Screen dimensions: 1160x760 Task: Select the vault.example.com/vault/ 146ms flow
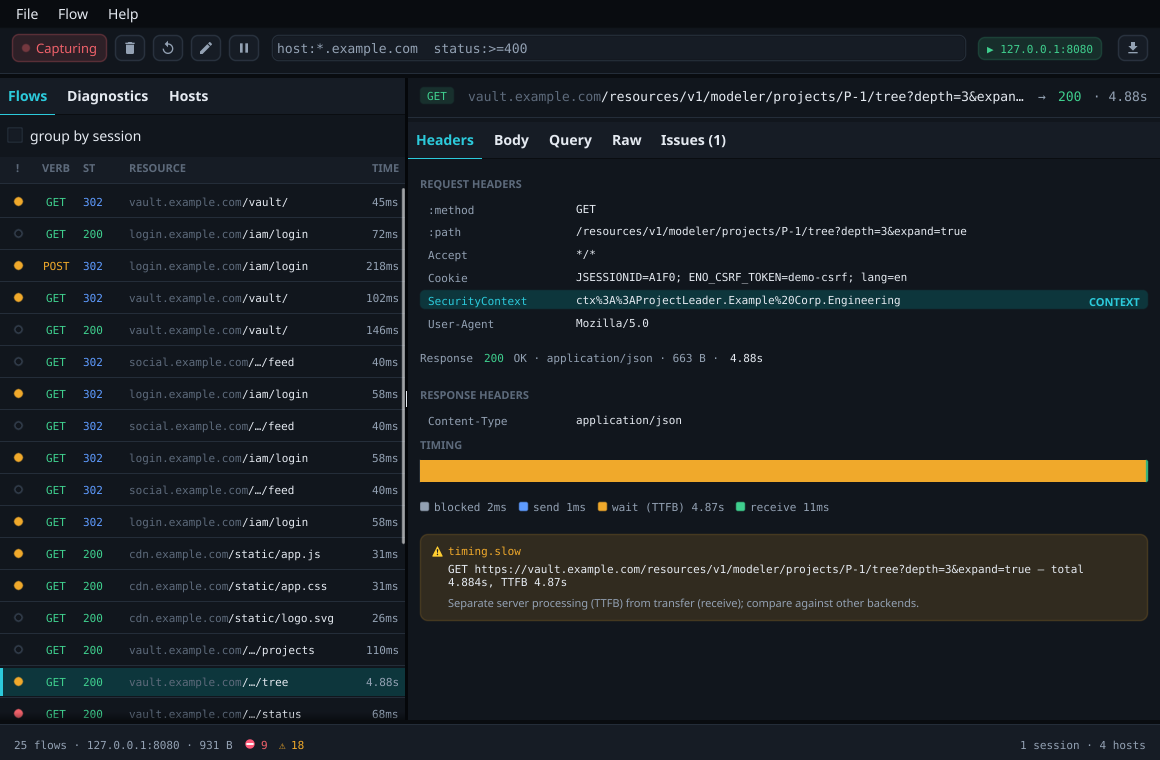tap(202, 330)
